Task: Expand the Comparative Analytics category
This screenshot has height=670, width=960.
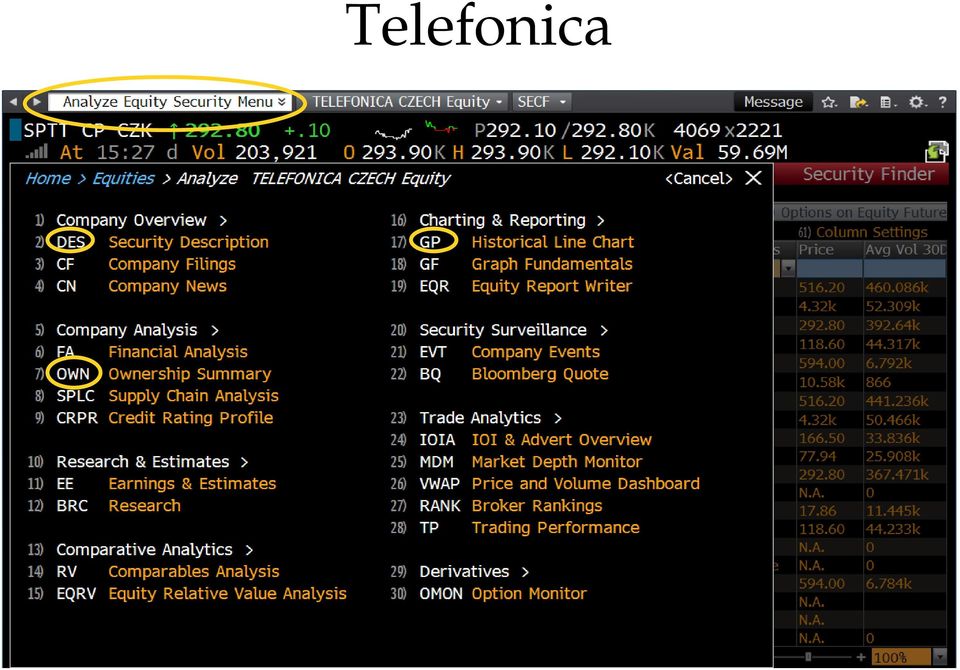Action: pos(154,550)
